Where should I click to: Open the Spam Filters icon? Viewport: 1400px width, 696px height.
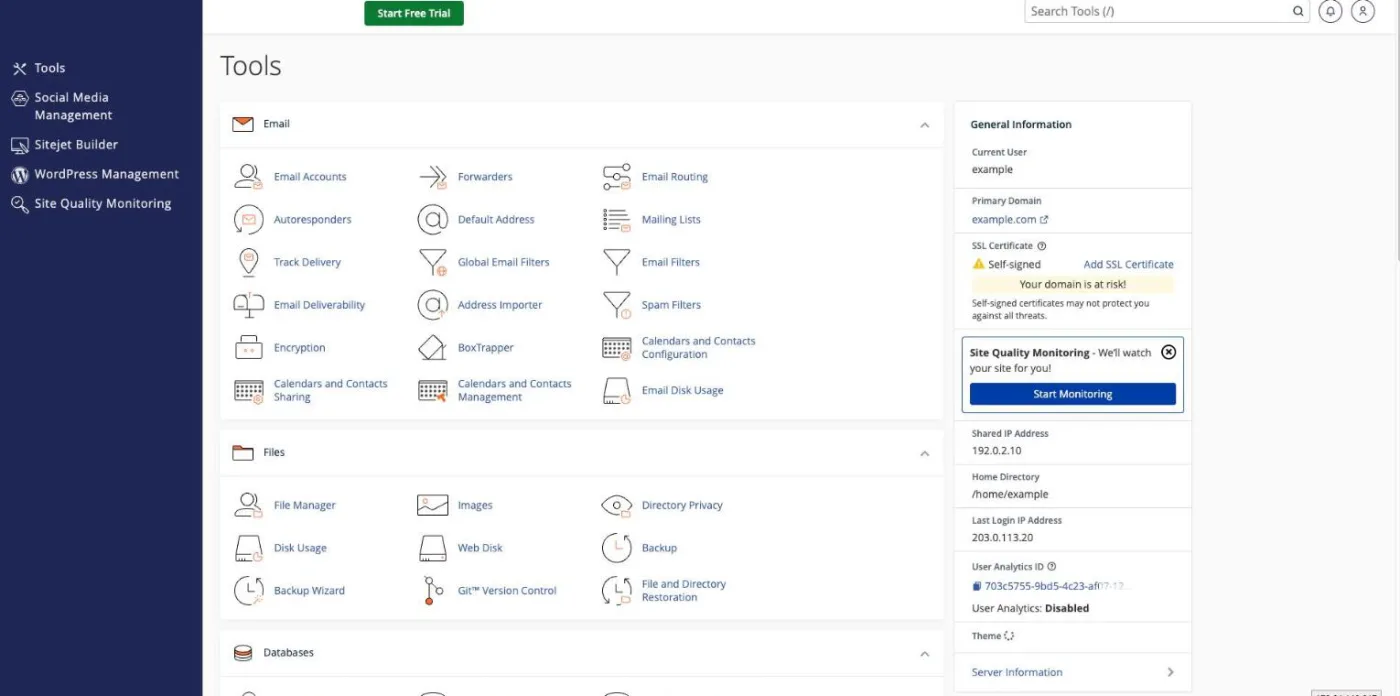coord(617,305)
